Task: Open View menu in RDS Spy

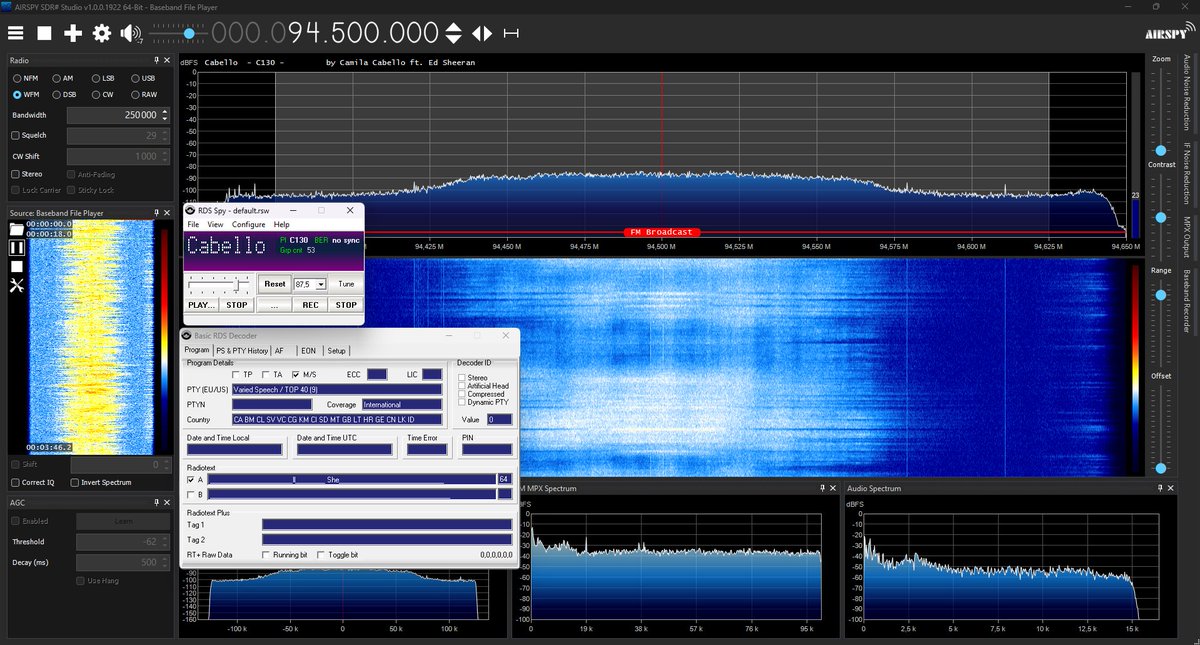Action: (216, 225)
